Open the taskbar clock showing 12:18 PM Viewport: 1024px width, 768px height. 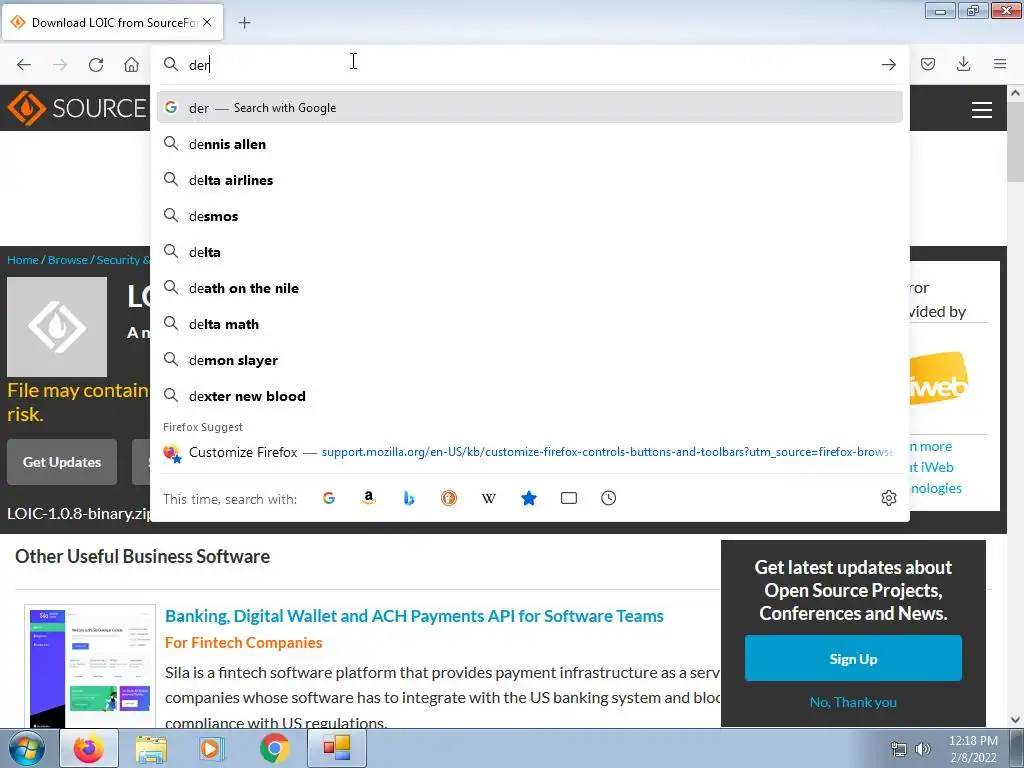[x=973, y=749]
